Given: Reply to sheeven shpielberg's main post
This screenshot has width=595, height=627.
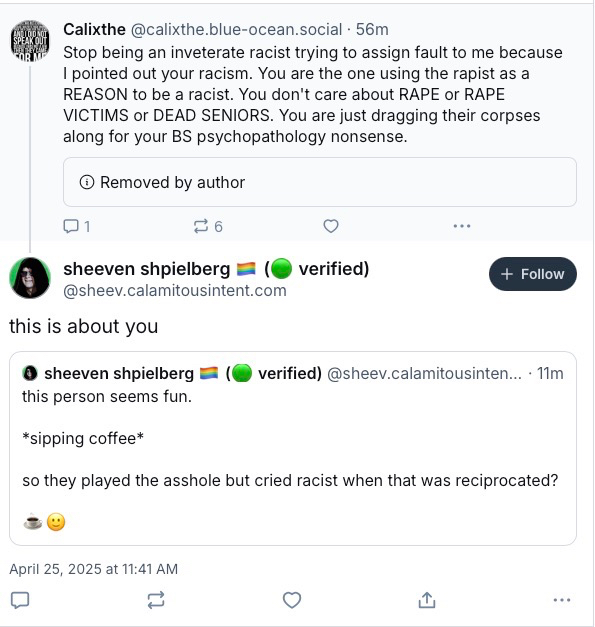Looking at the screenshot, I should click(20, 600).
